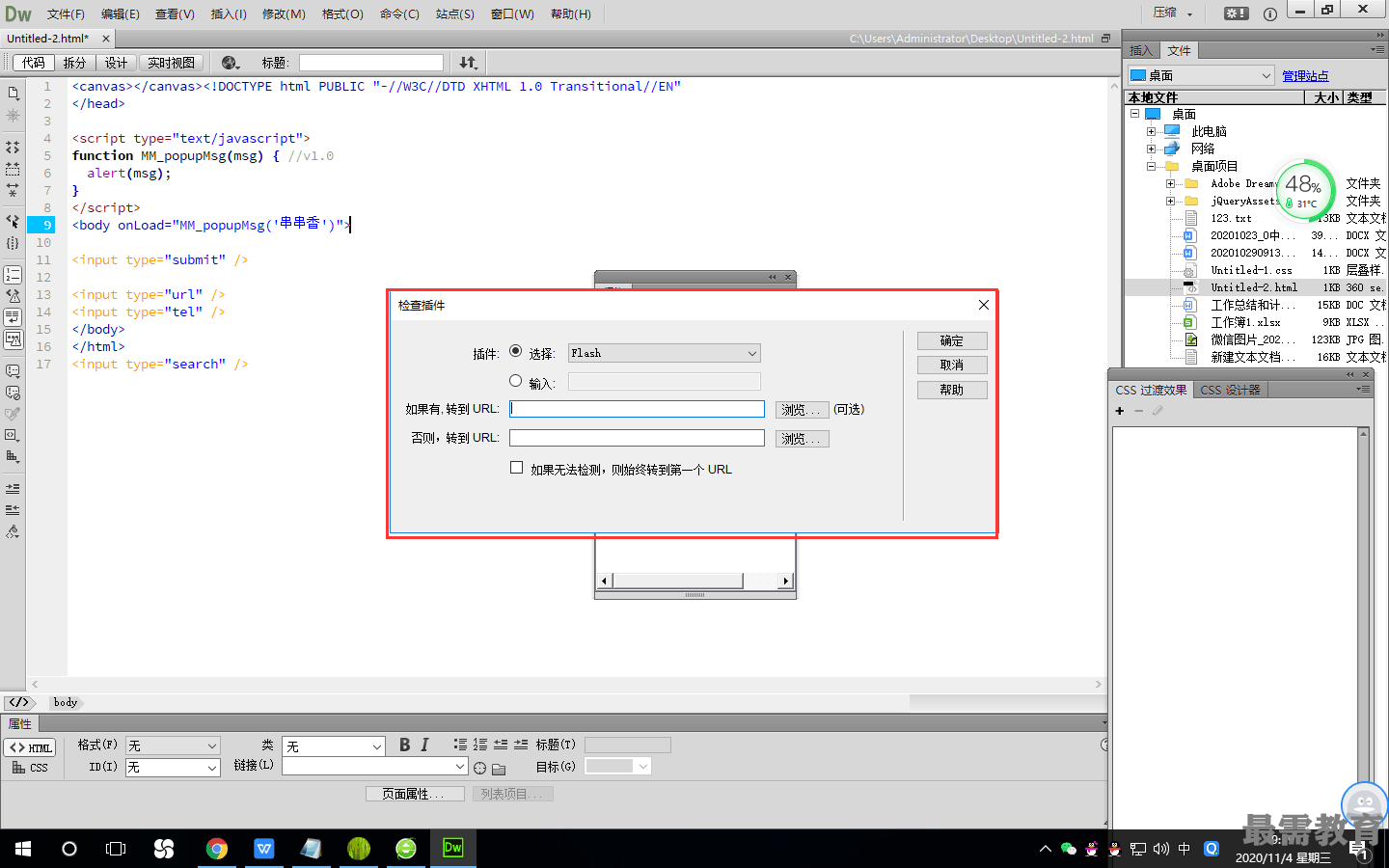Open the 文件(F) menu
This screenshot has width=1389, height=868.
coord(66,14)
